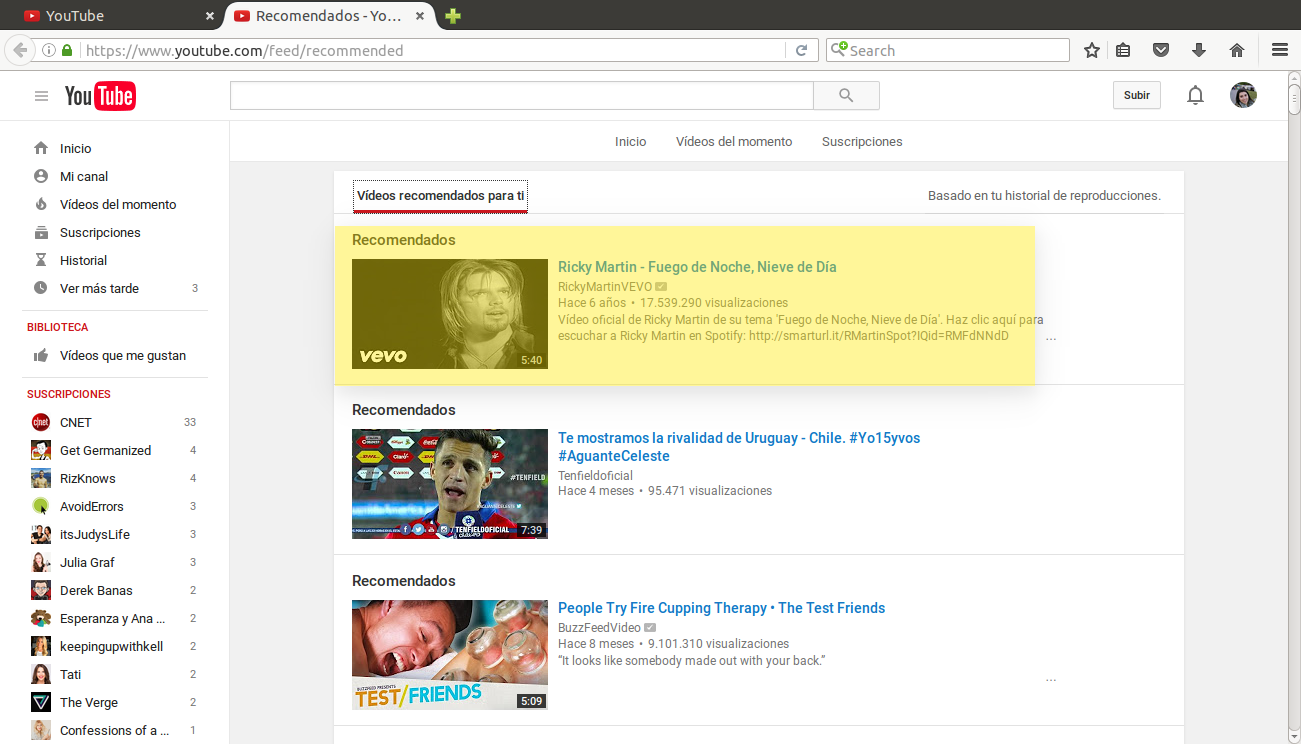The height and width of the screenshot is (744, 1301).
Task: Click the SUSCRIPCIONES section heading
Action: [69, 394]
